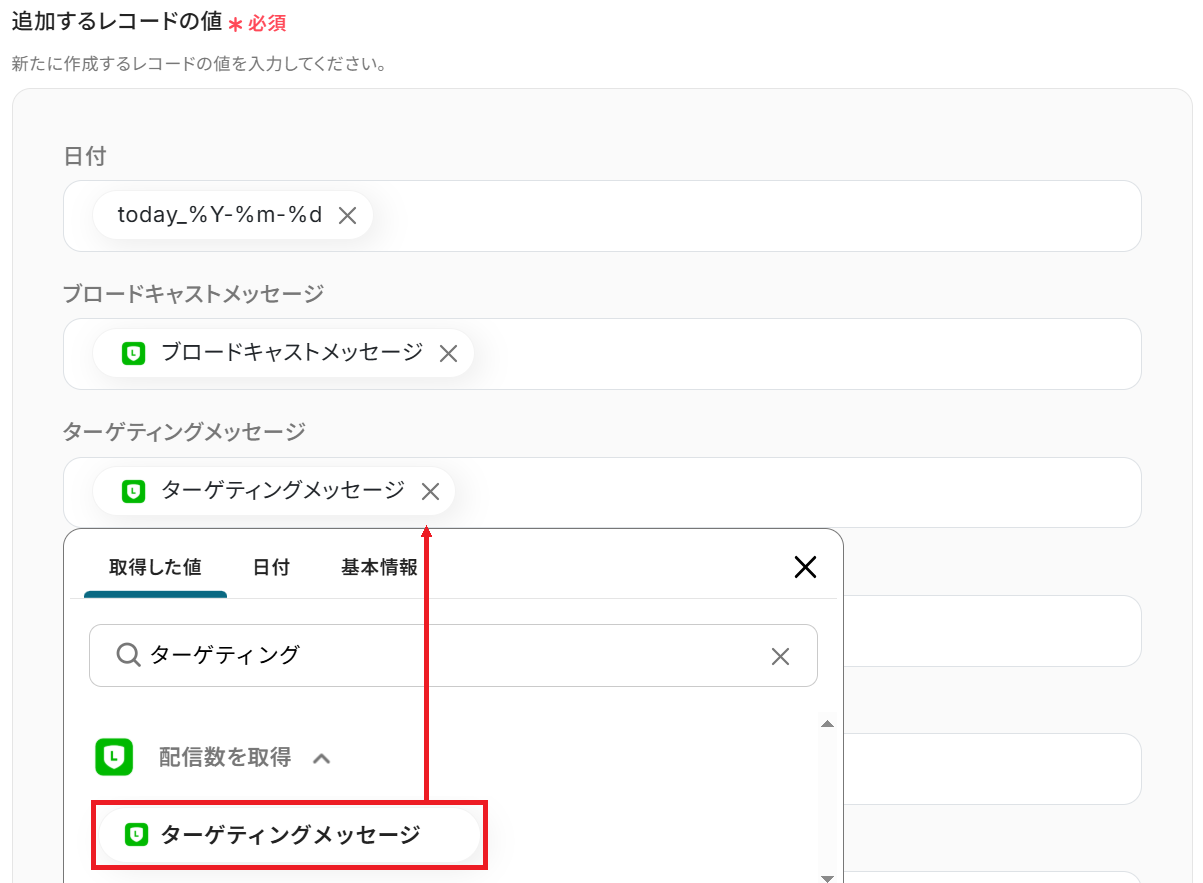Click the ブロードキャストメッセージ input field
The image size is (1203, 883).
(x=602, y=354)
